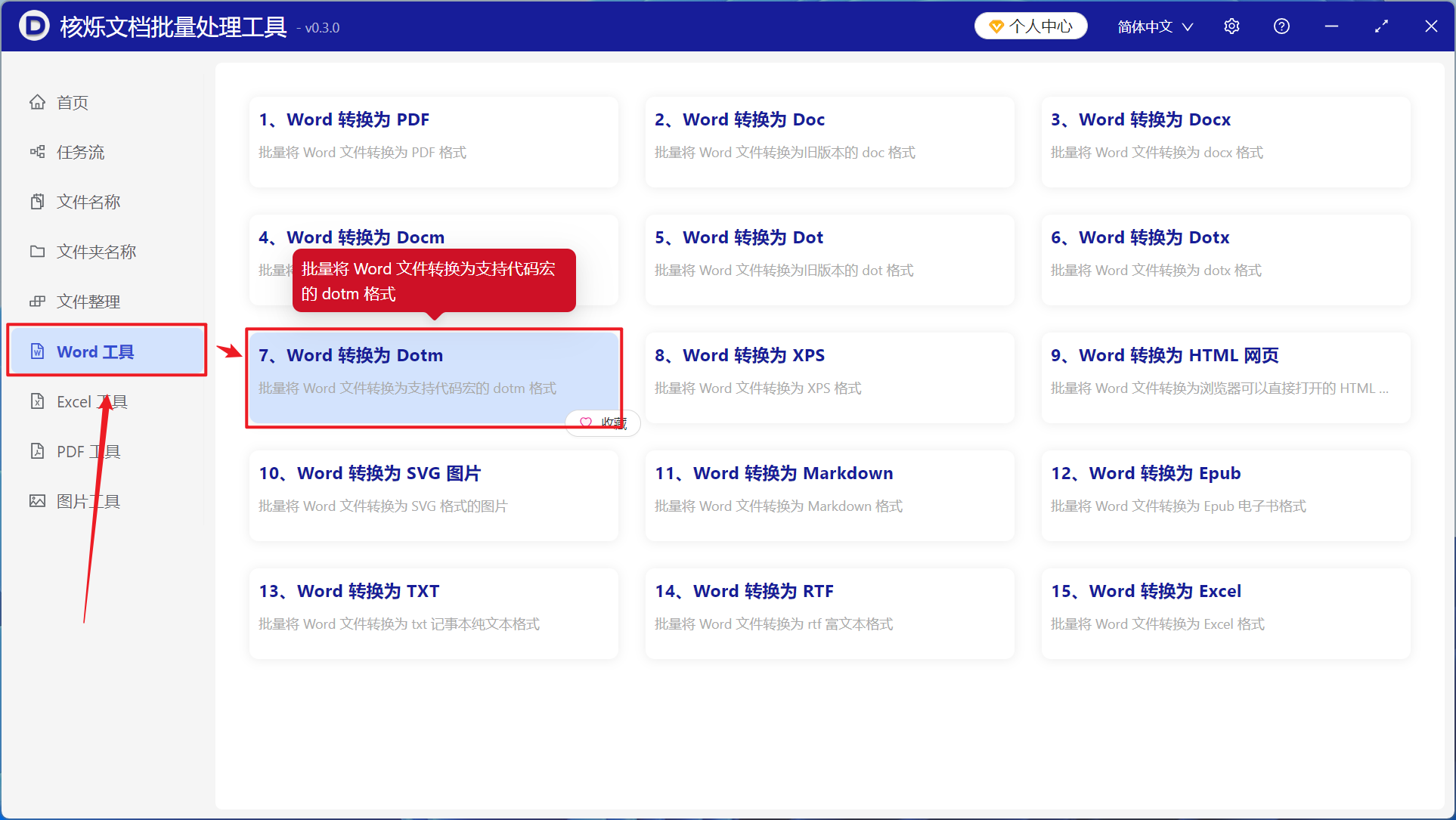Click the app title 核烁文档批量处理工具
Screen dimensions: 1456x820
[173, 26]
